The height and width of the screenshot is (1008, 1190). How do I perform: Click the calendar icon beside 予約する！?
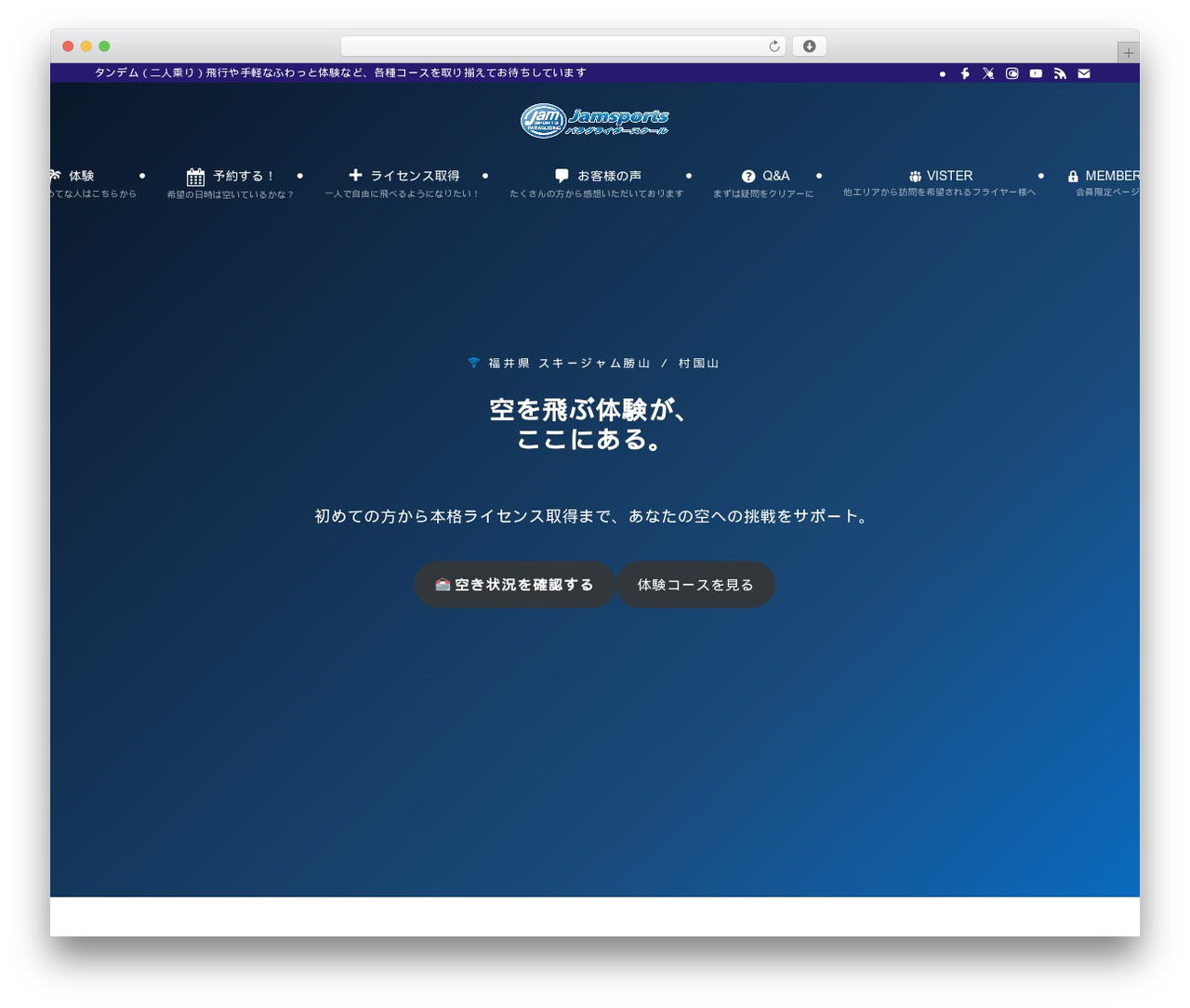click(x=195, y=177)
